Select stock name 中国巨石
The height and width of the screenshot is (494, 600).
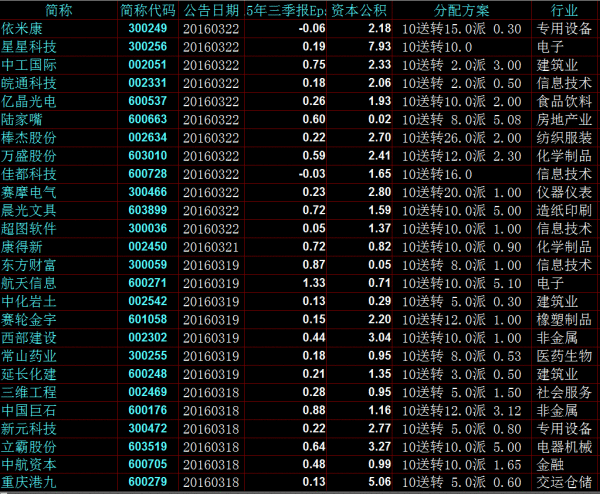point(29,410)
